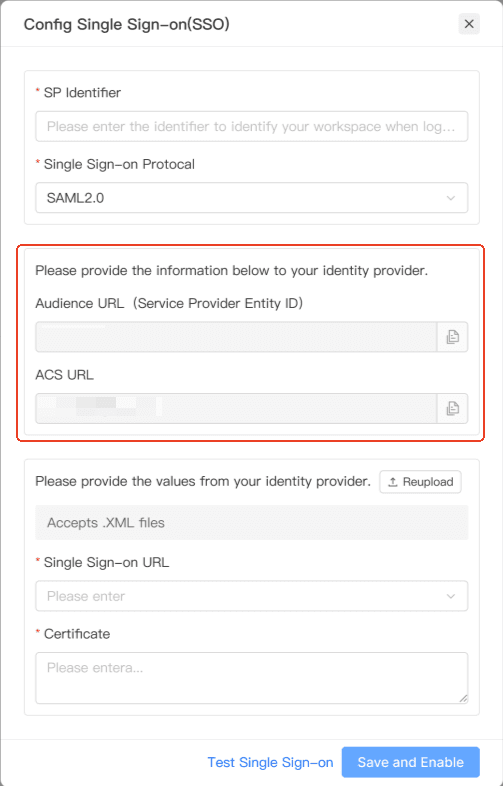
Task: Open the Single Sign-on Protocol SAML2.0 dropdown
Action: click(x=251, y=198)
